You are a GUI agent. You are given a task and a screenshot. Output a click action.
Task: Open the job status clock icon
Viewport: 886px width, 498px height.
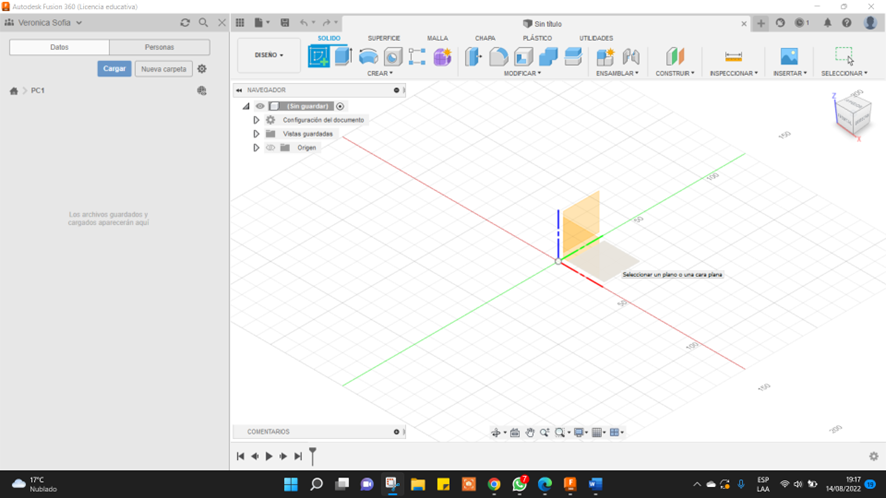pos(800,23)
